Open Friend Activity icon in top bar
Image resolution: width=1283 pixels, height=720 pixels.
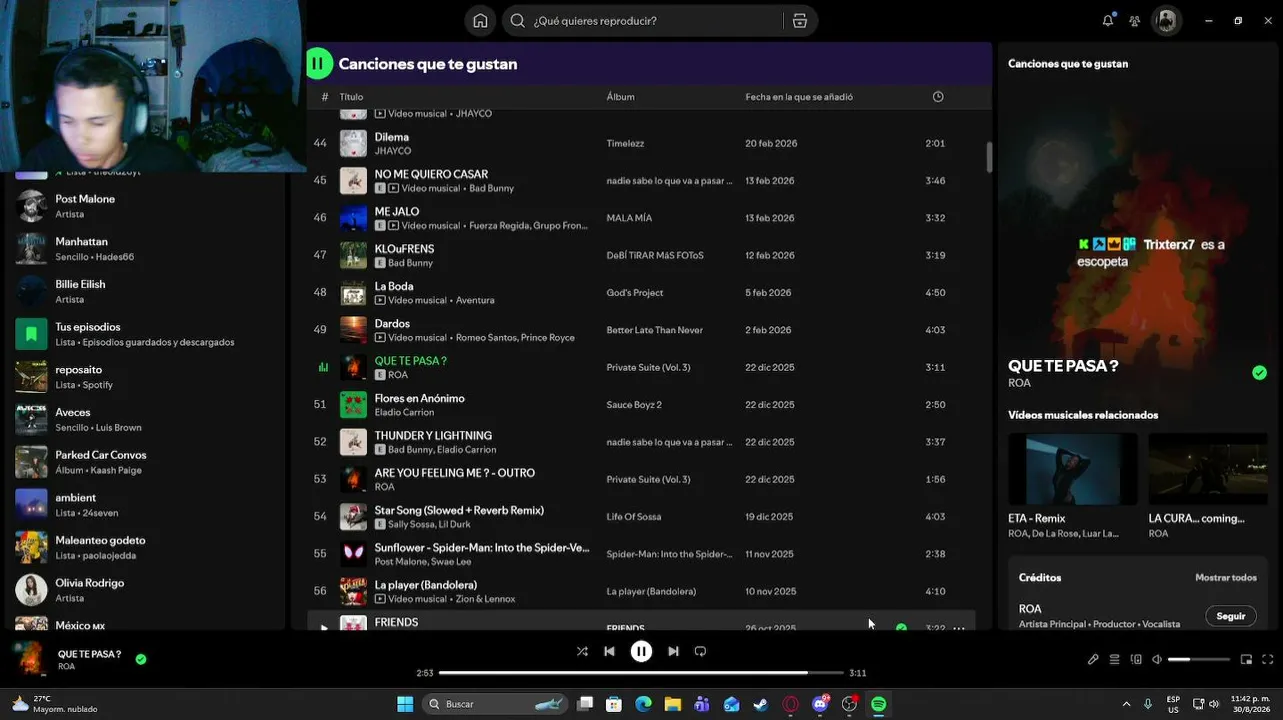coord(1135,21)
